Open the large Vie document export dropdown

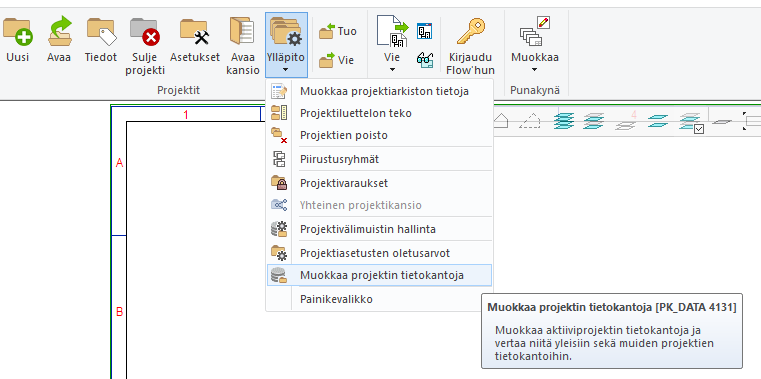coord(393,45)
